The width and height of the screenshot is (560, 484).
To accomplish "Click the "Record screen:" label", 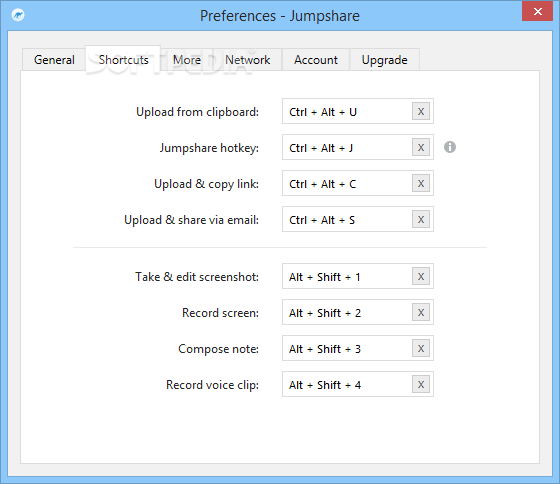I will [220, 313].
